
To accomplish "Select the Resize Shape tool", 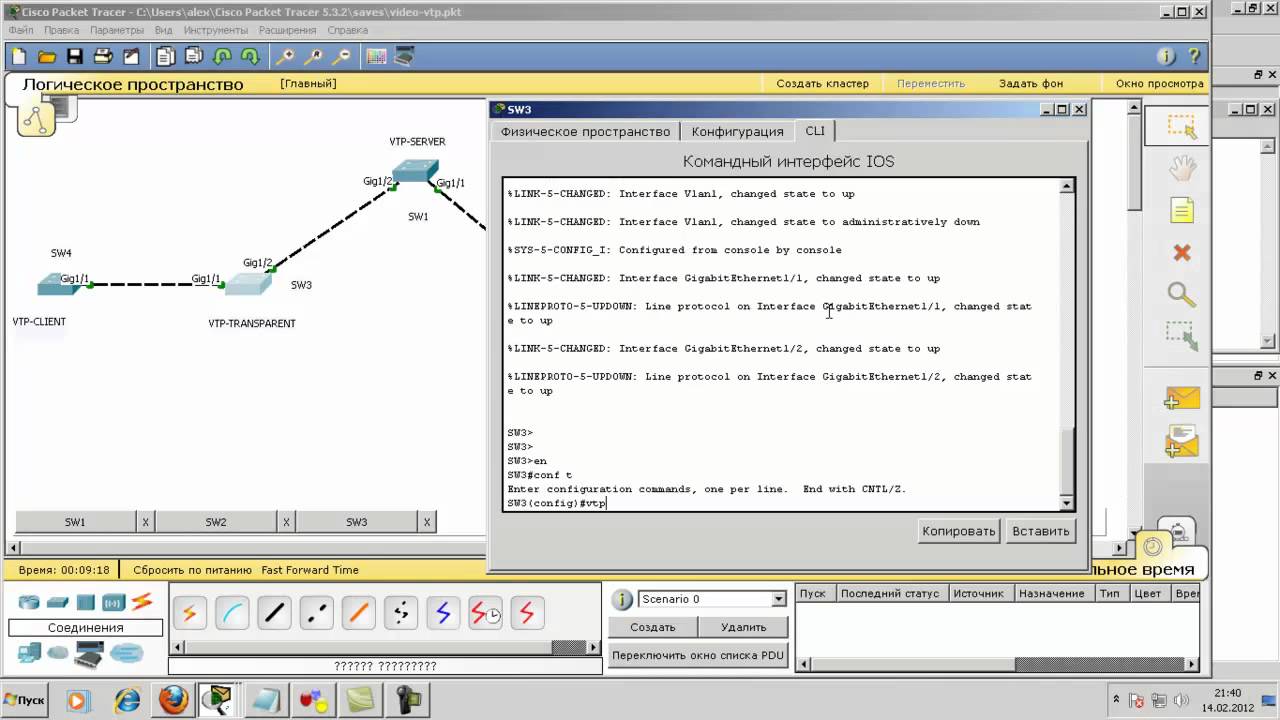I will (x=1182, y=336).
